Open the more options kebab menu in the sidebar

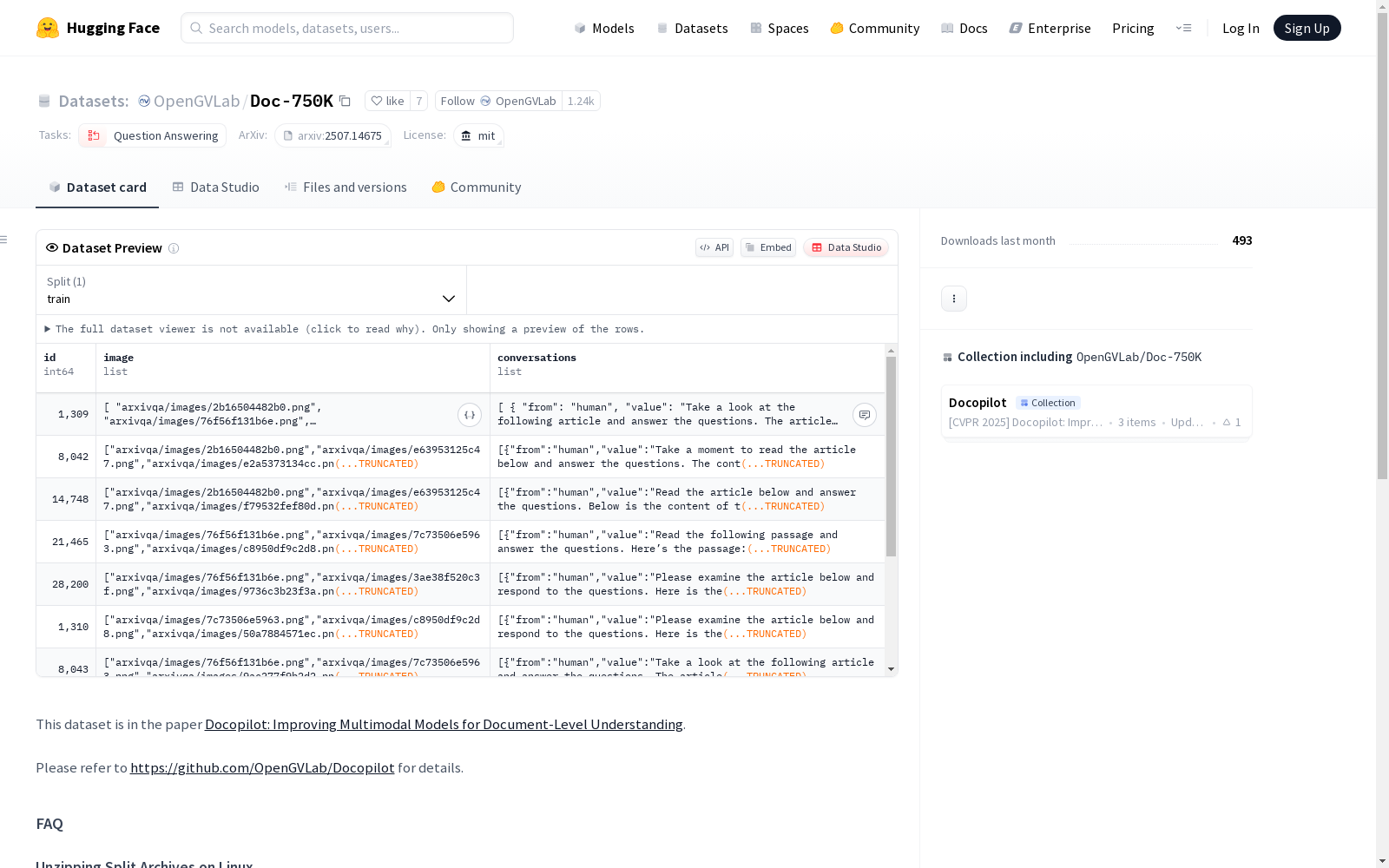954,299
